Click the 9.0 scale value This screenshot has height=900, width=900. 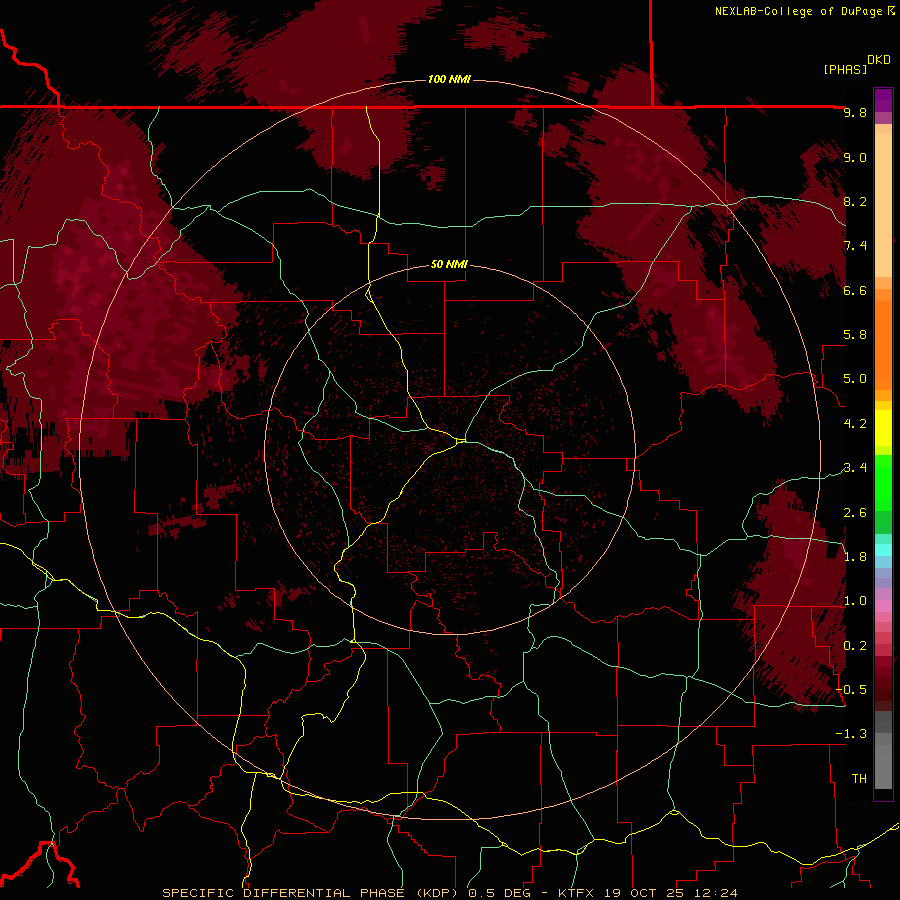click(x=855, y=157)
